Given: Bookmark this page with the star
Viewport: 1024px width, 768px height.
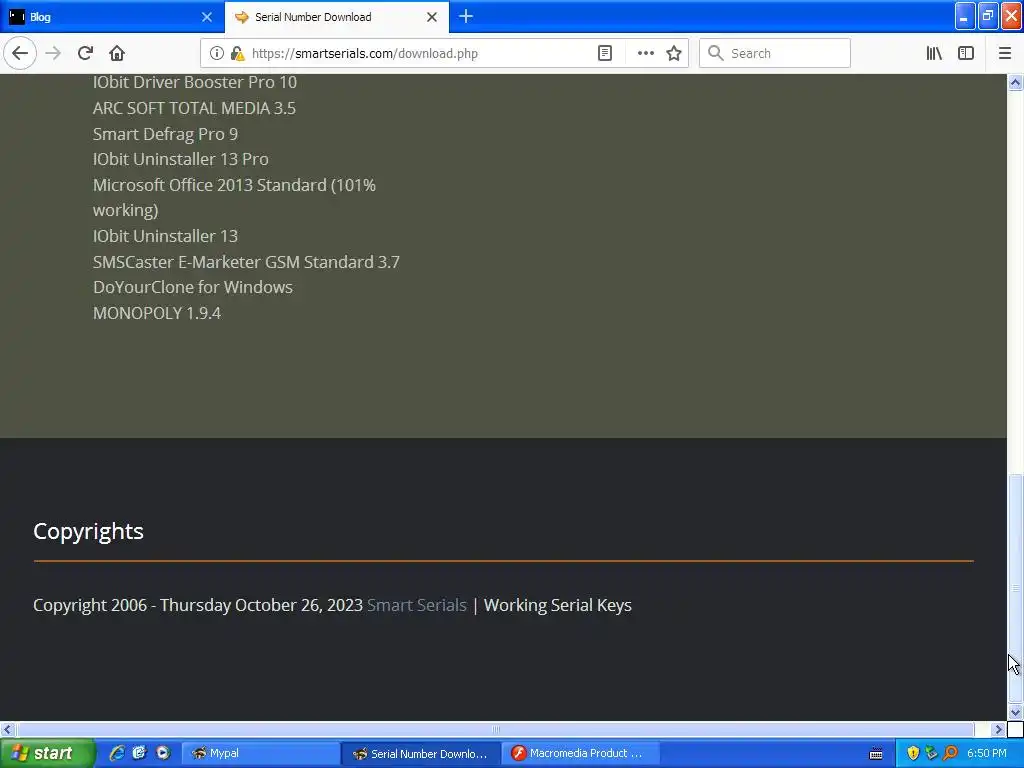Looking at the screenshot, I should 674,54.
